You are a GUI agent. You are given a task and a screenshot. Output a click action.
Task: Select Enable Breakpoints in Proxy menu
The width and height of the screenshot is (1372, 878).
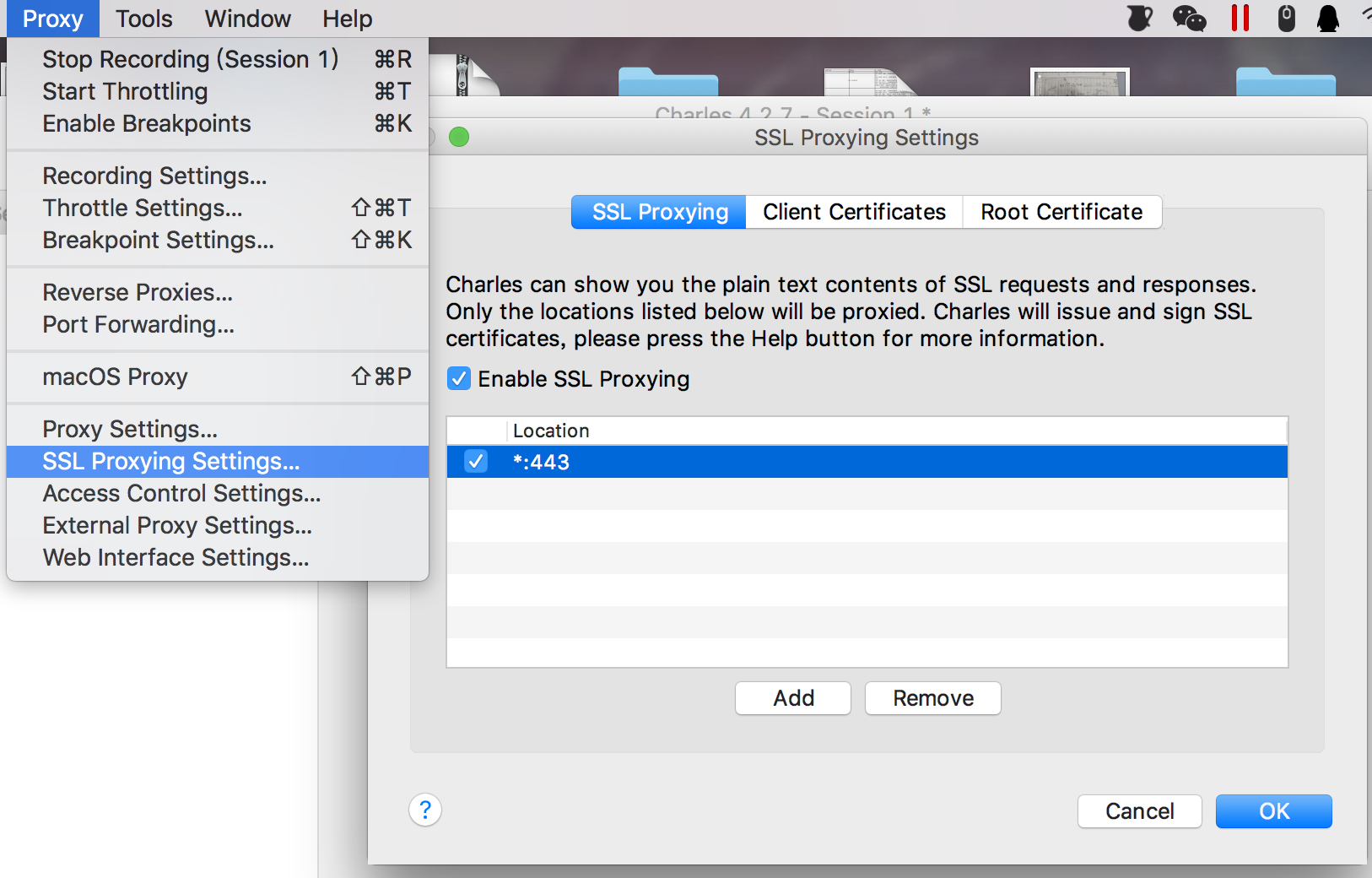218,123
